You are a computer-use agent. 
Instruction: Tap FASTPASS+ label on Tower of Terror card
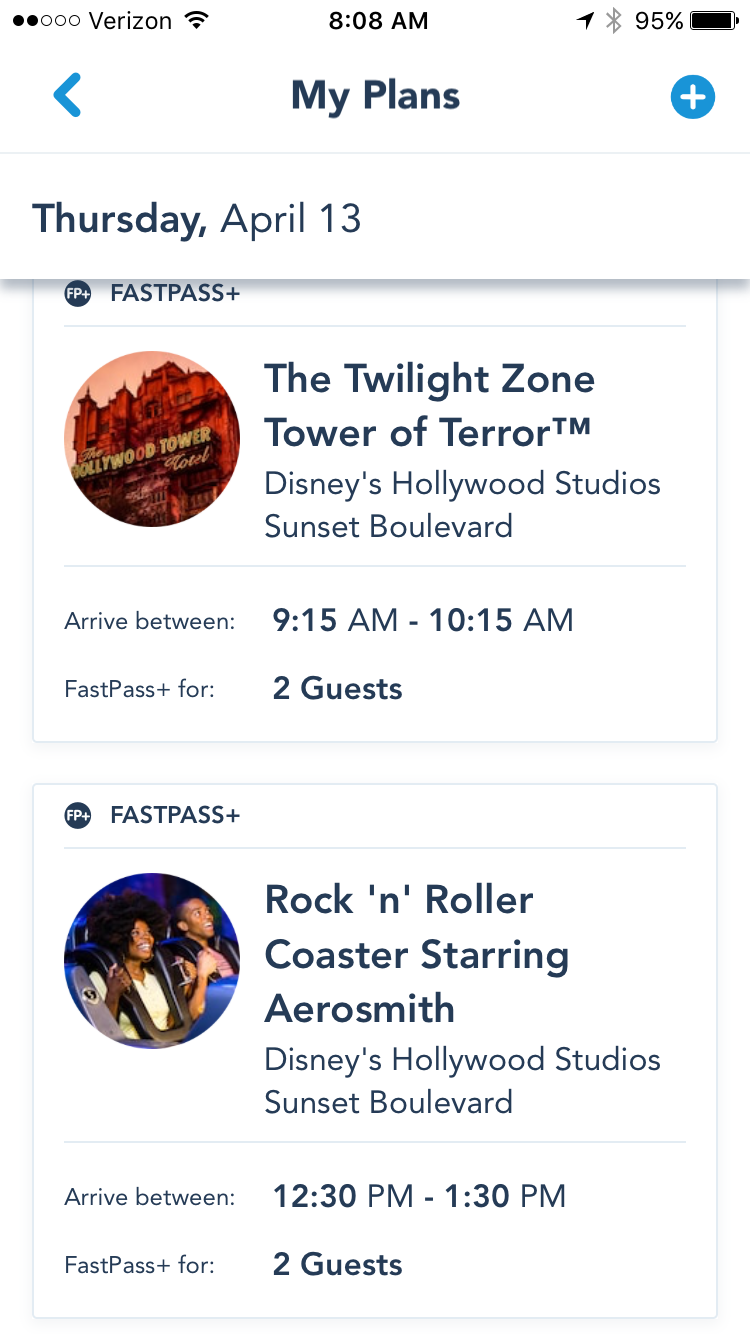point(175,294)
